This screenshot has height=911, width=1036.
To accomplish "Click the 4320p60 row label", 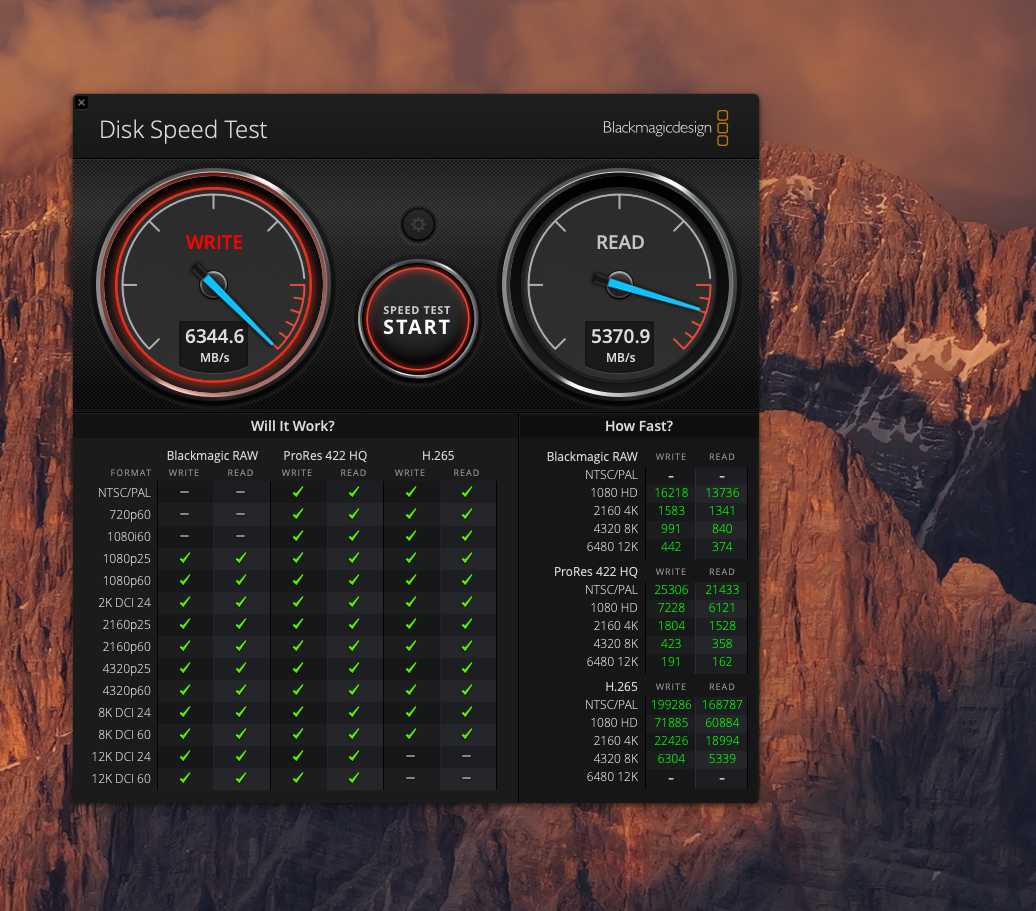I will 127,690.
